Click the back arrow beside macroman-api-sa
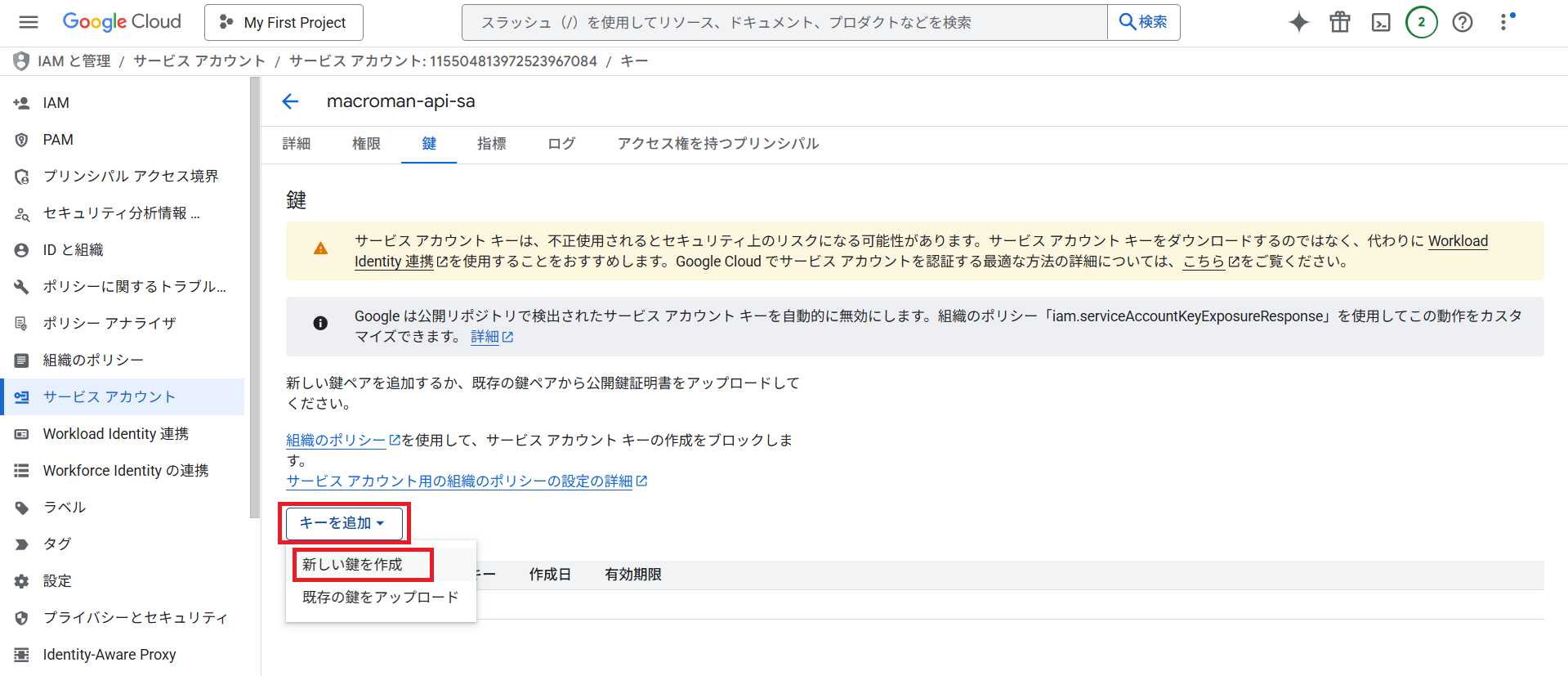This screenshot has width=1568, height=676. coord(290,101)
